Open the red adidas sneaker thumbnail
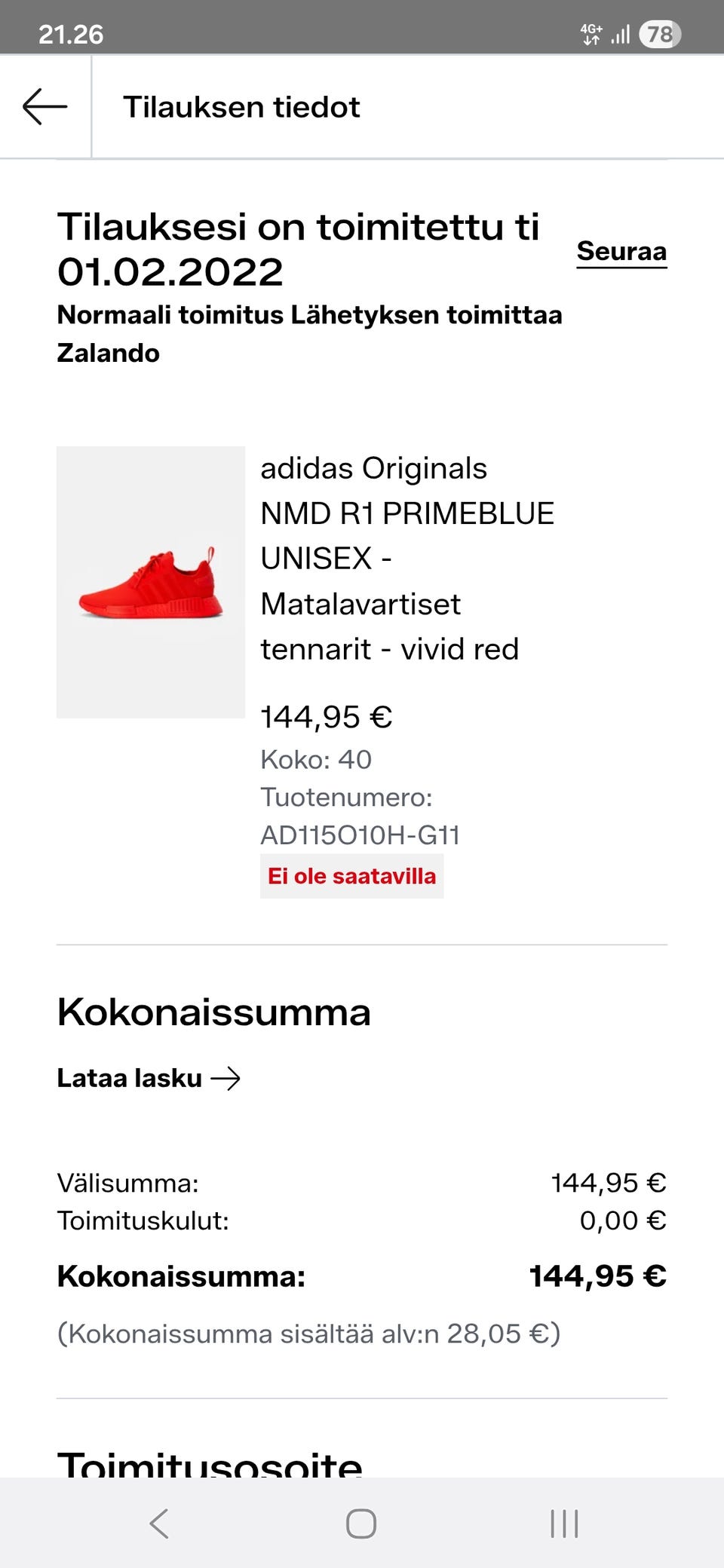The image size is (724, 1568). click(151, 582)
